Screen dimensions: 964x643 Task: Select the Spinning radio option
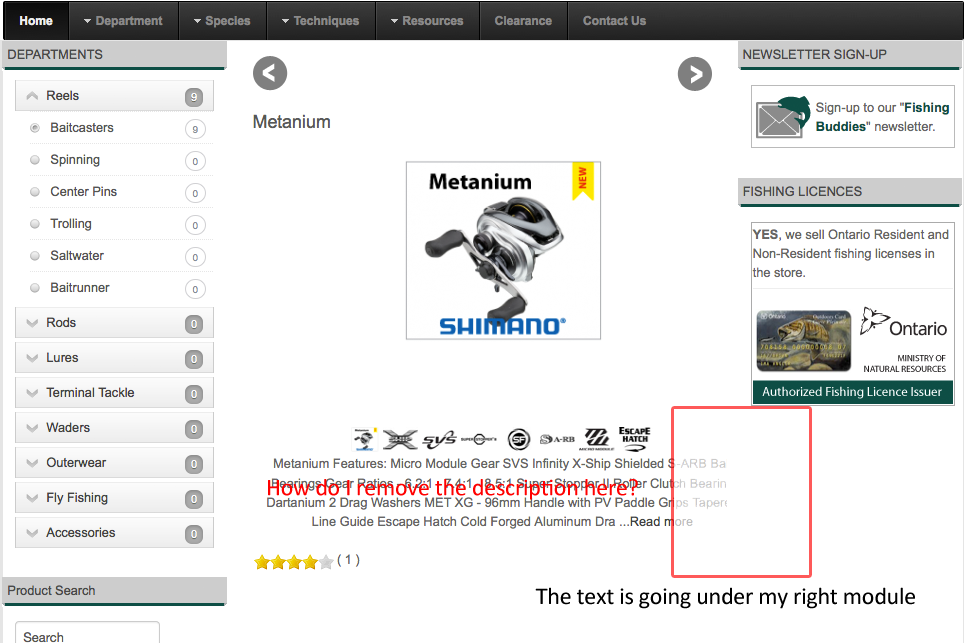(x=35, y=160)
